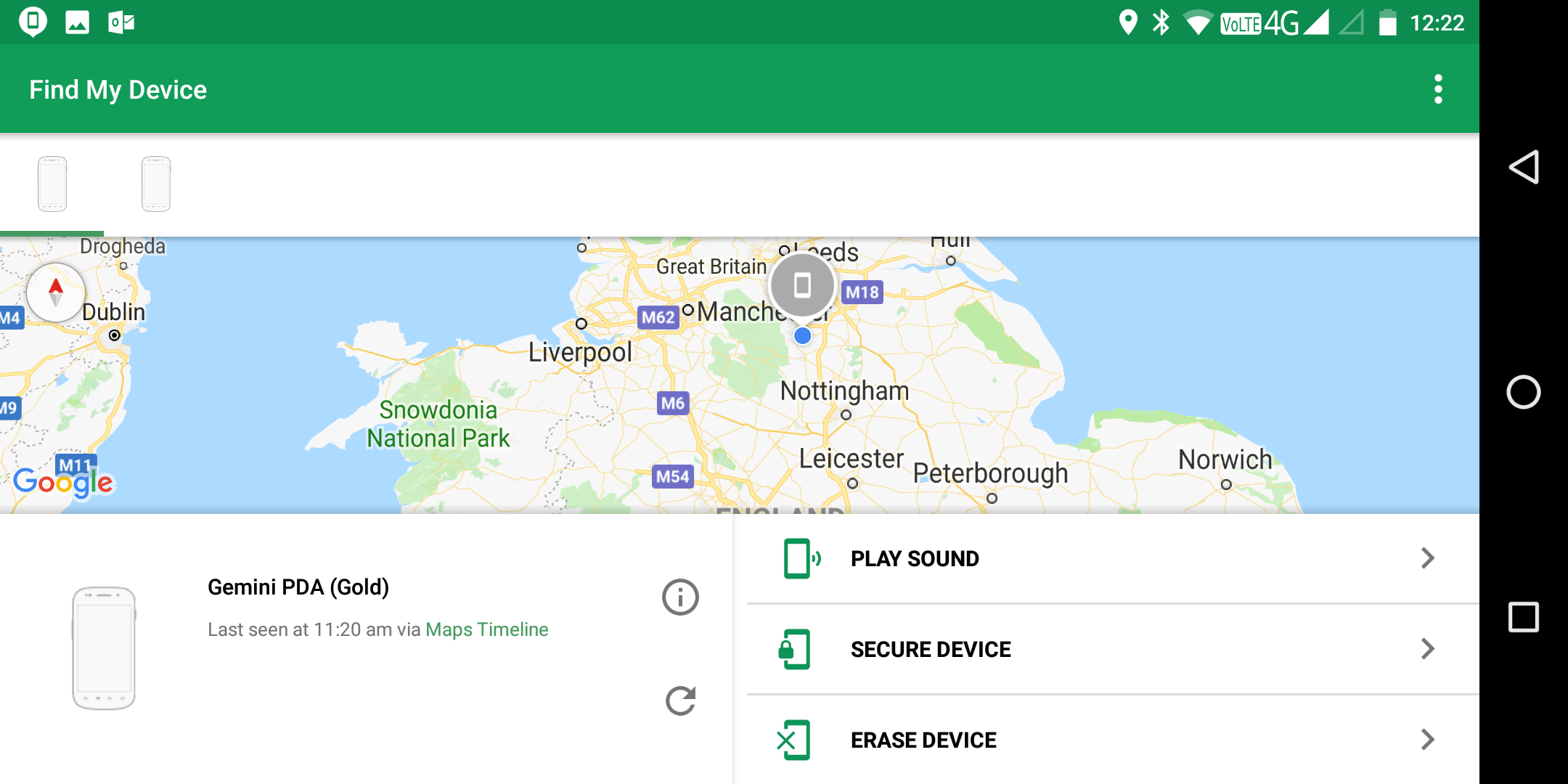Tap the Drogheda map label
This screenshot has width=1568, height=784.
tap(123, 247)
